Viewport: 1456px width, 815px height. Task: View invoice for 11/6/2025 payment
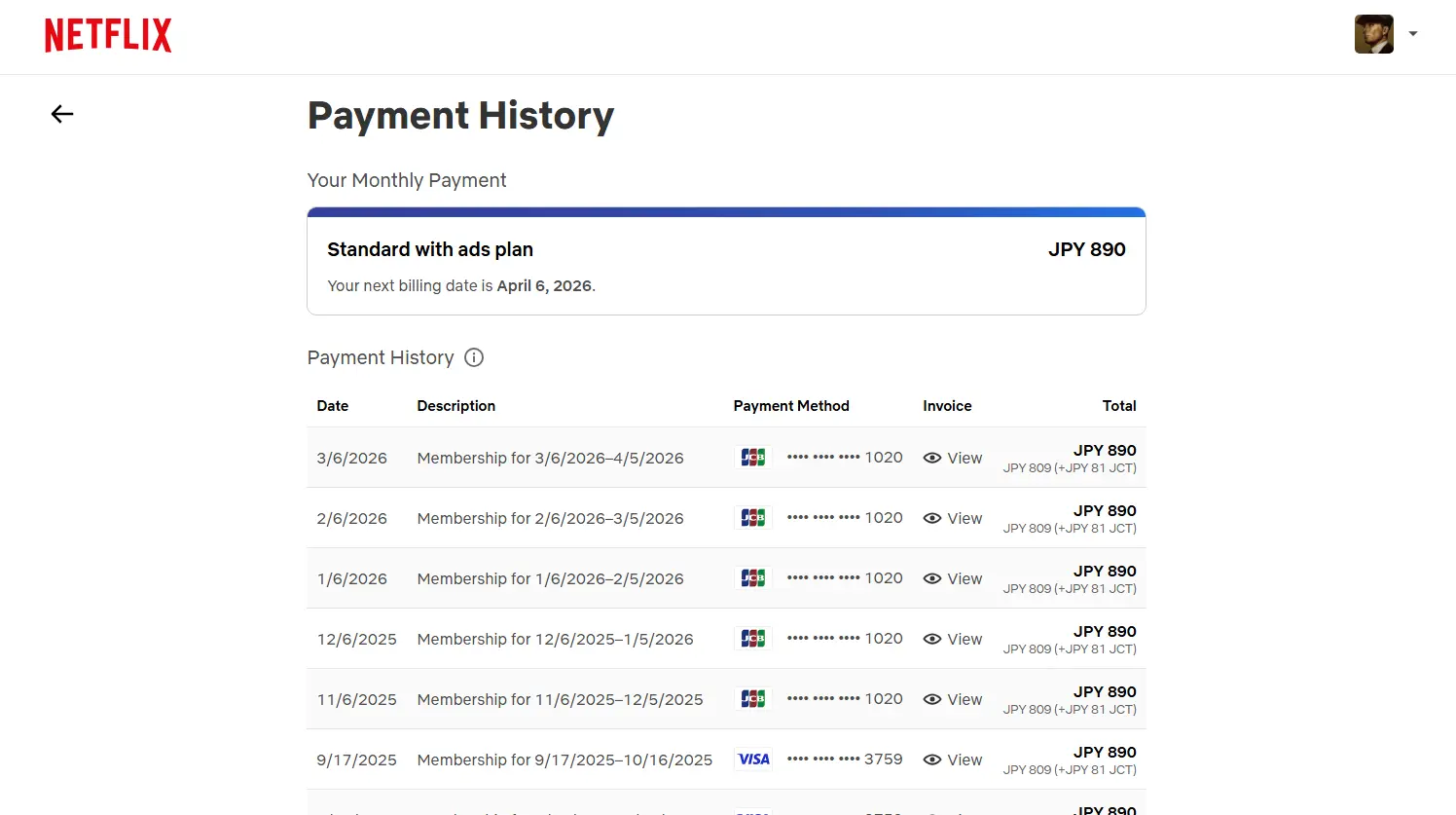953,699
